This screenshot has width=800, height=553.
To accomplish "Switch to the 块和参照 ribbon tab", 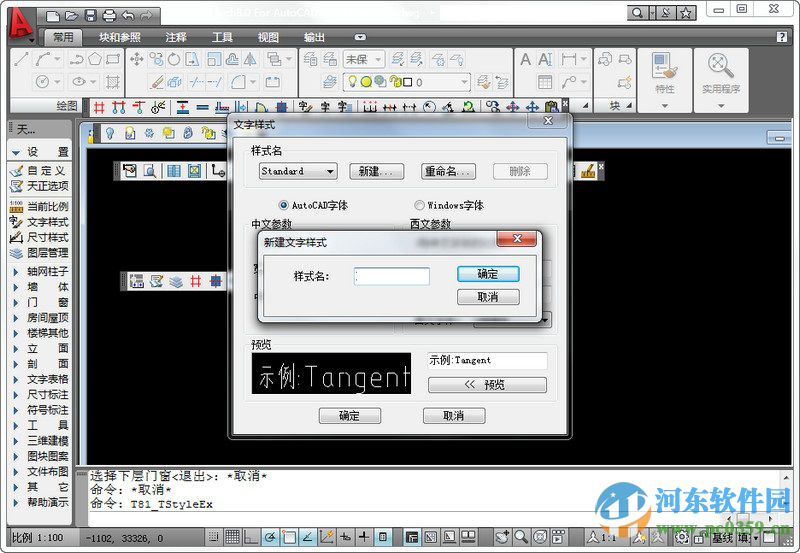I will [x=120, y=37].
